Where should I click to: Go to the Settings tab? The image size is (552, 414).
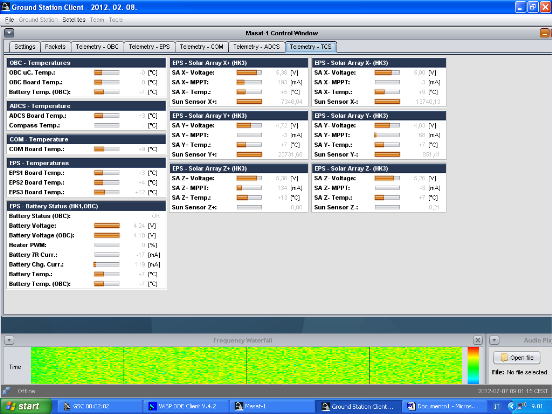25,47
